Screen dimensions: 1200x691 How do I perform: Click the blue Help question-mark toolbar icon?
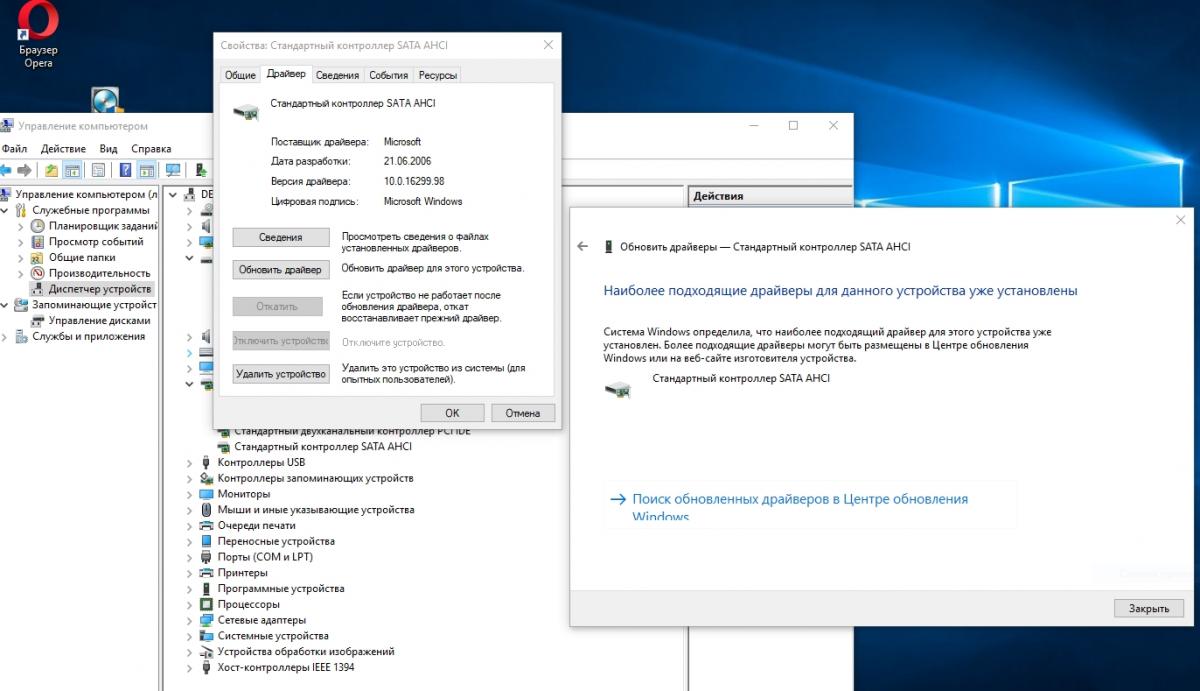point(126,170)
